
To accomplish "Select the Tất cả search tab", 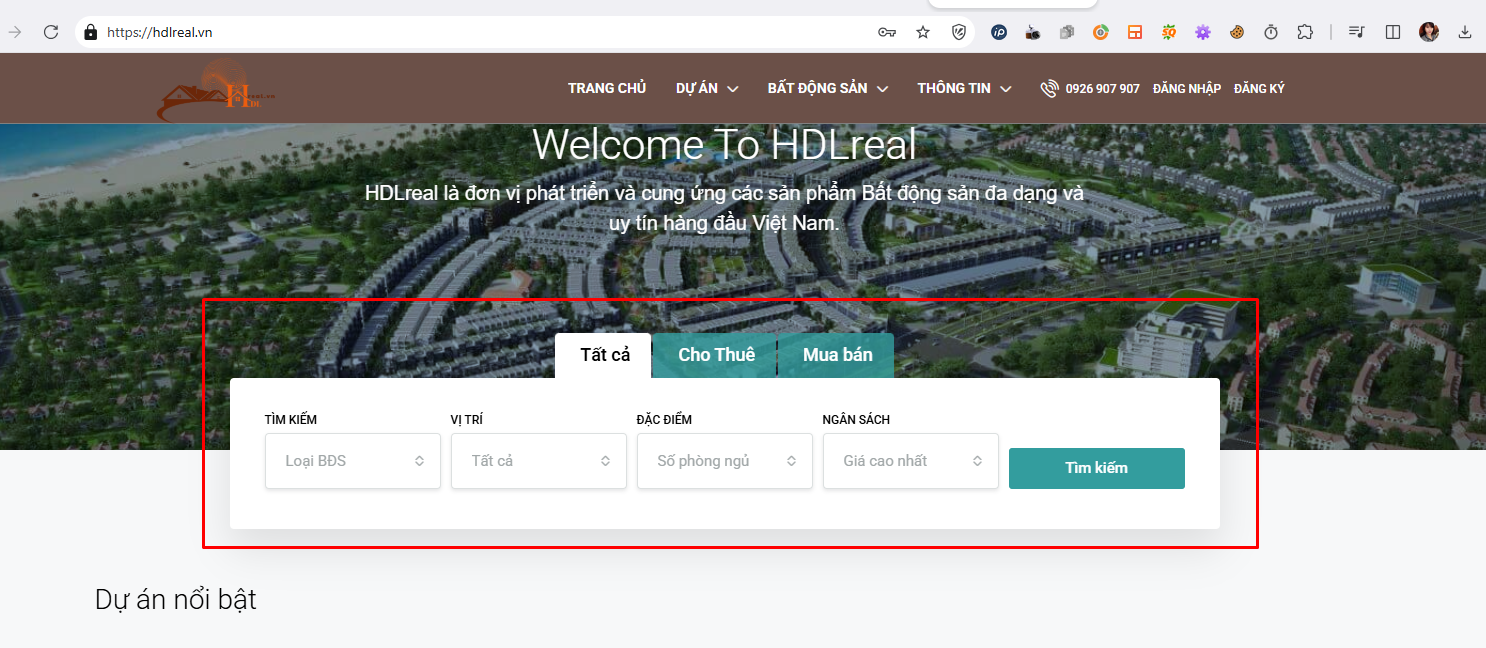I will 605,355.
